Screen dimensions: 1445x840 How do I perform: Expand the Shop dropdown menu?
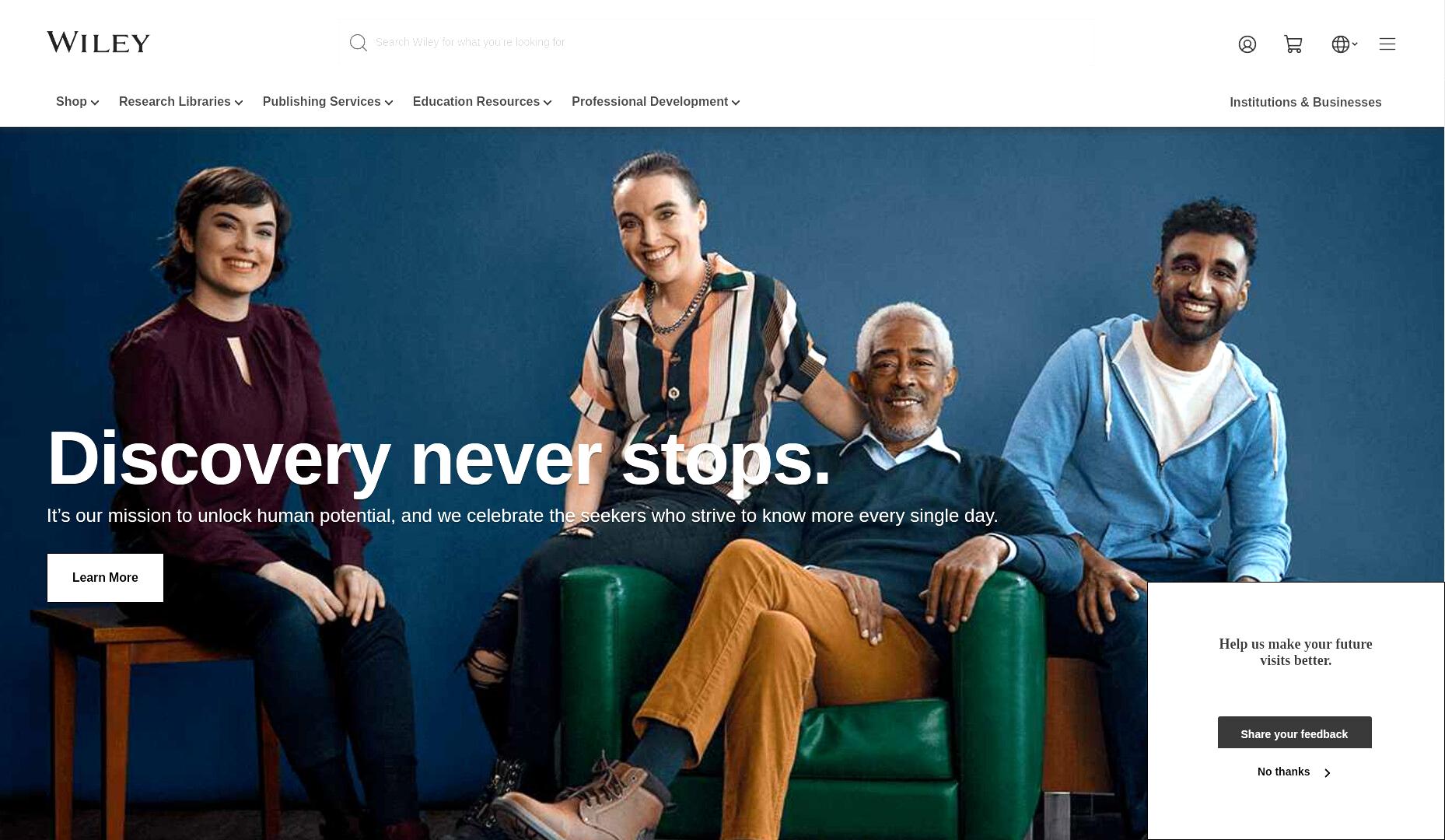77,102
